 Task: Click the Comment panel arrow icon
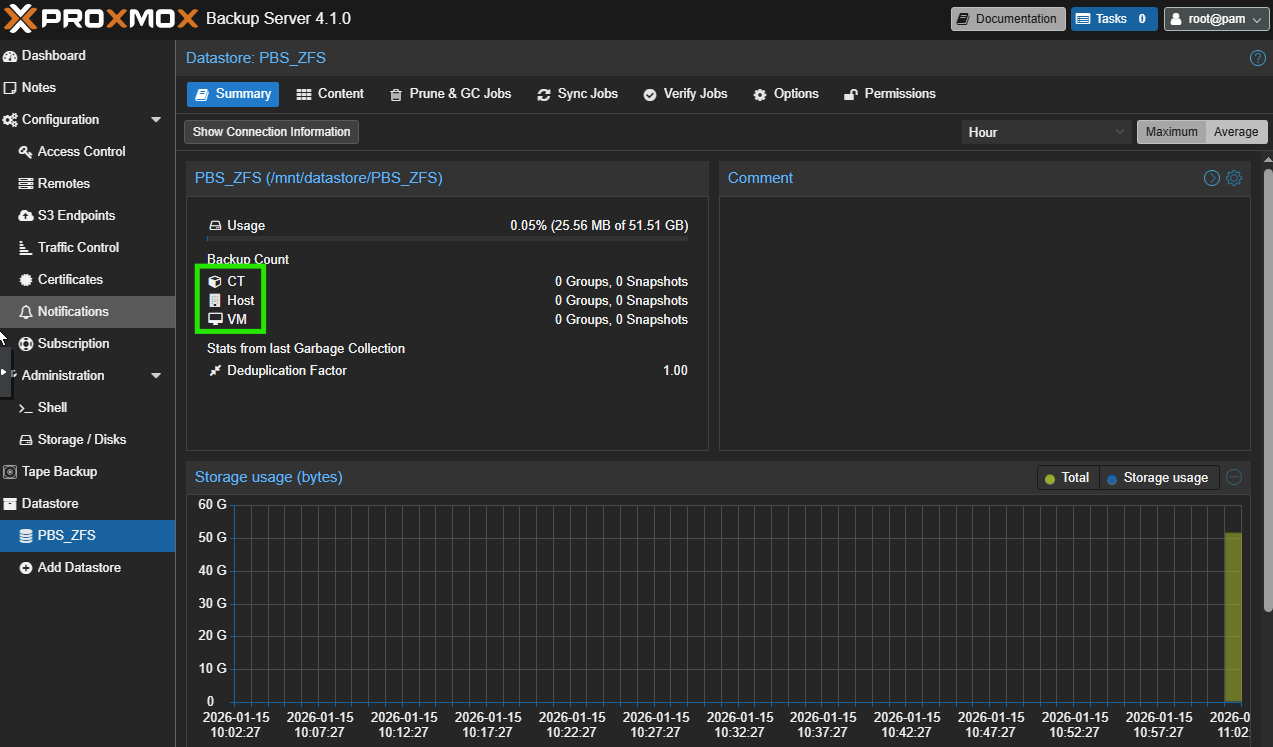coord(1211,178)
